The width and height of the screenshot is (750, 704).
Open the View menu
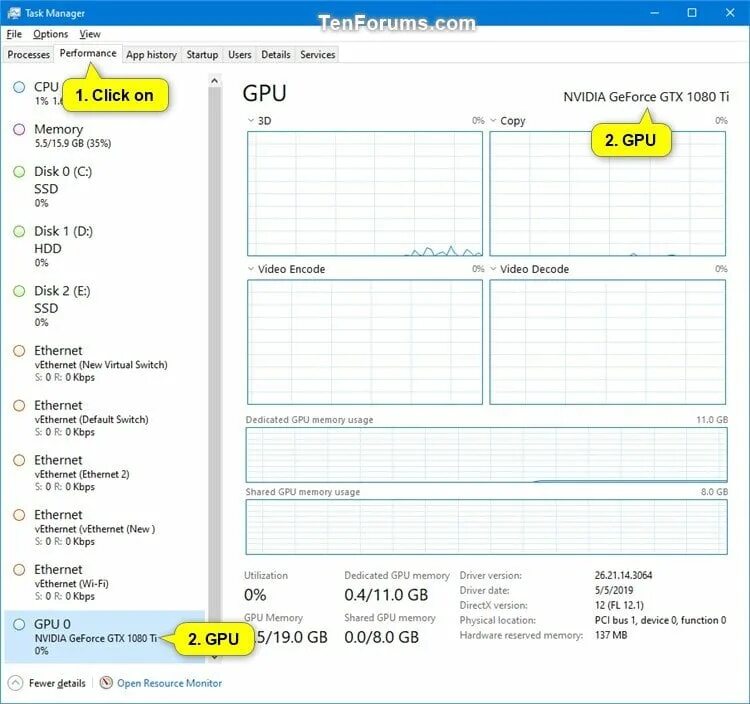click(90, 34)
